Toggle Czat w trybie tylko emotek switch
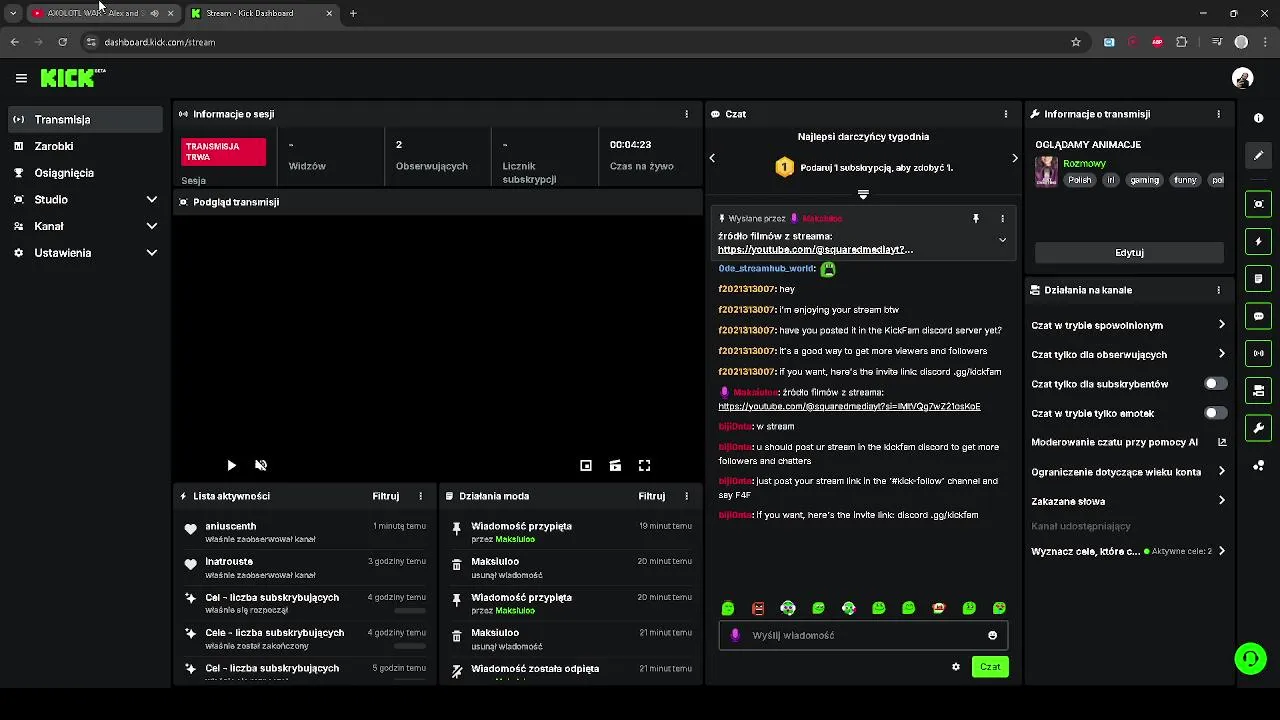Screen dimensions: 1280x720 [x=1215, y=413]
